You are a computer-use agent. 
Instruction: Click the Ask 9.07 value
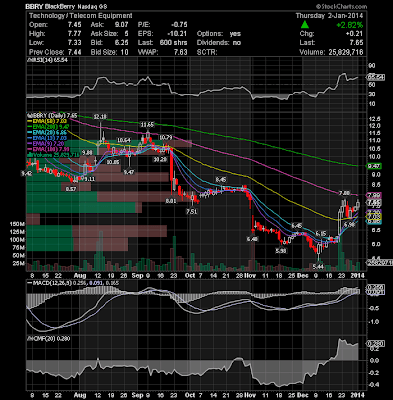pos(121,25)
